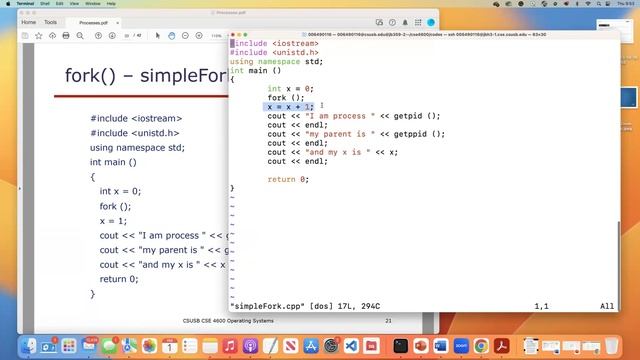
Task: Click 'int x = 0;' in the PDF slide
Action: (120, 191)
